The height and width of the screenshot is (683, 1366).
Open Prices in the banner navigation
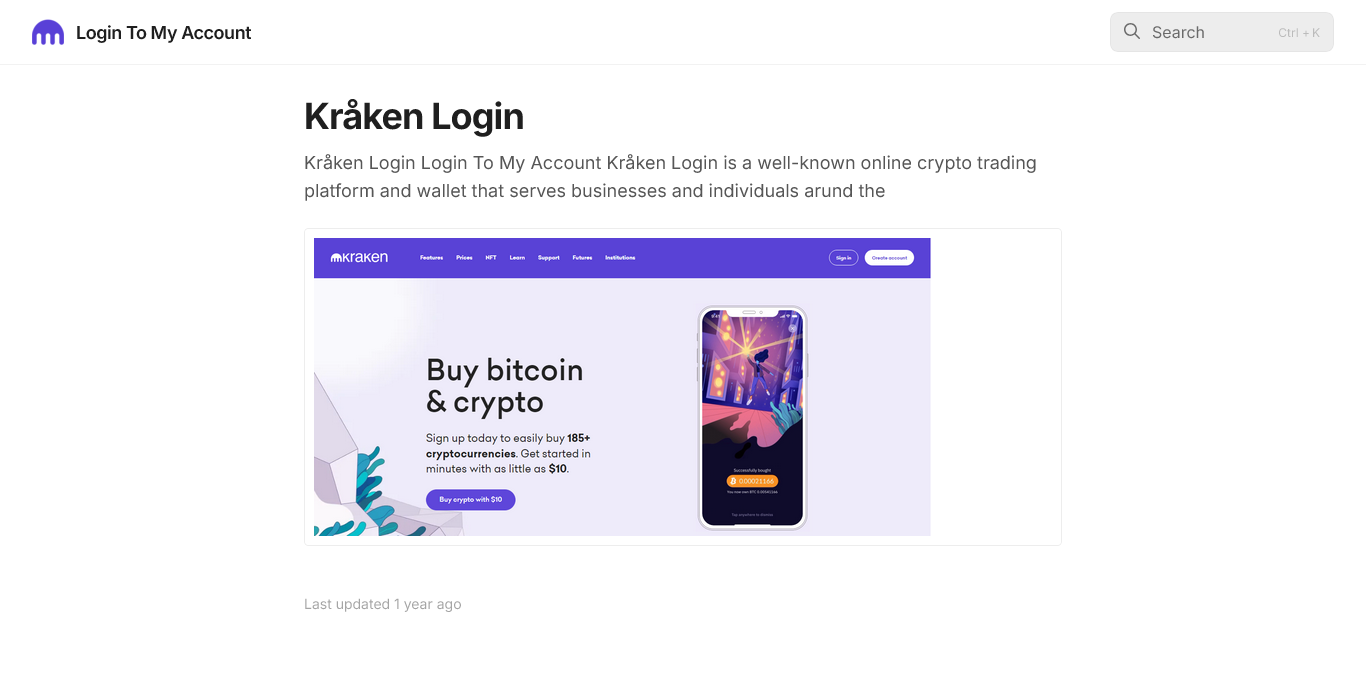[464, 258]
